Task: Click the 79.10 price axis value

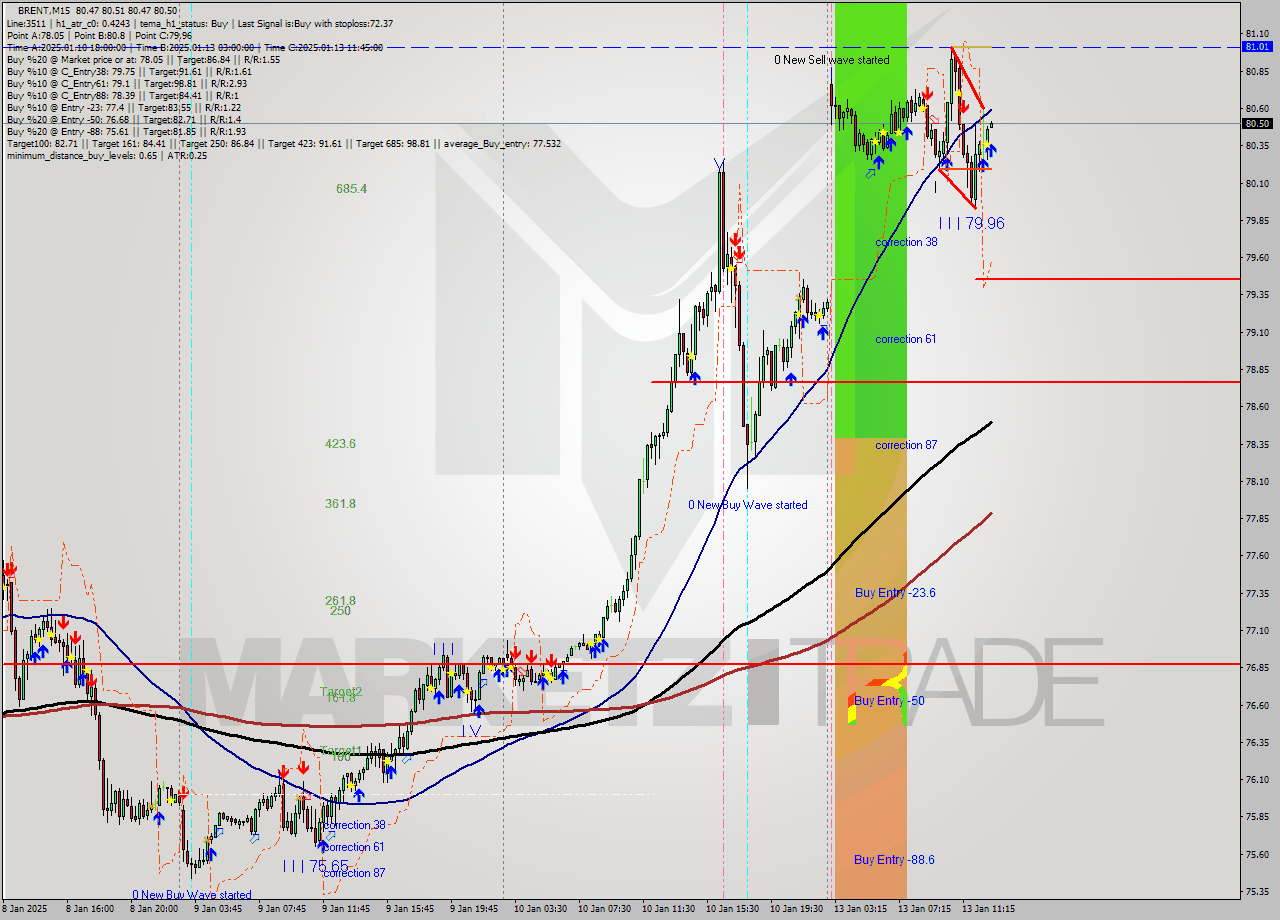Action: pyautogui.click(x=1257, y=332)
